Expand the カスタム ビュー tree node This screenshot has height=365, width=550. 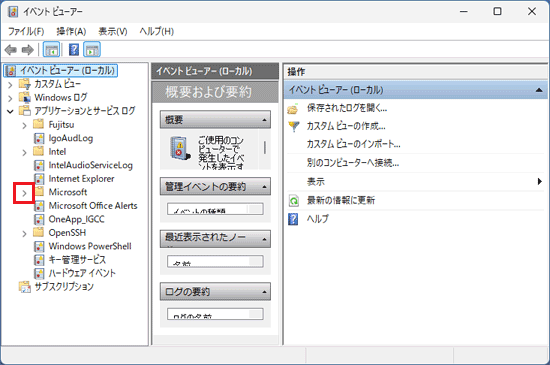[10, 85]
